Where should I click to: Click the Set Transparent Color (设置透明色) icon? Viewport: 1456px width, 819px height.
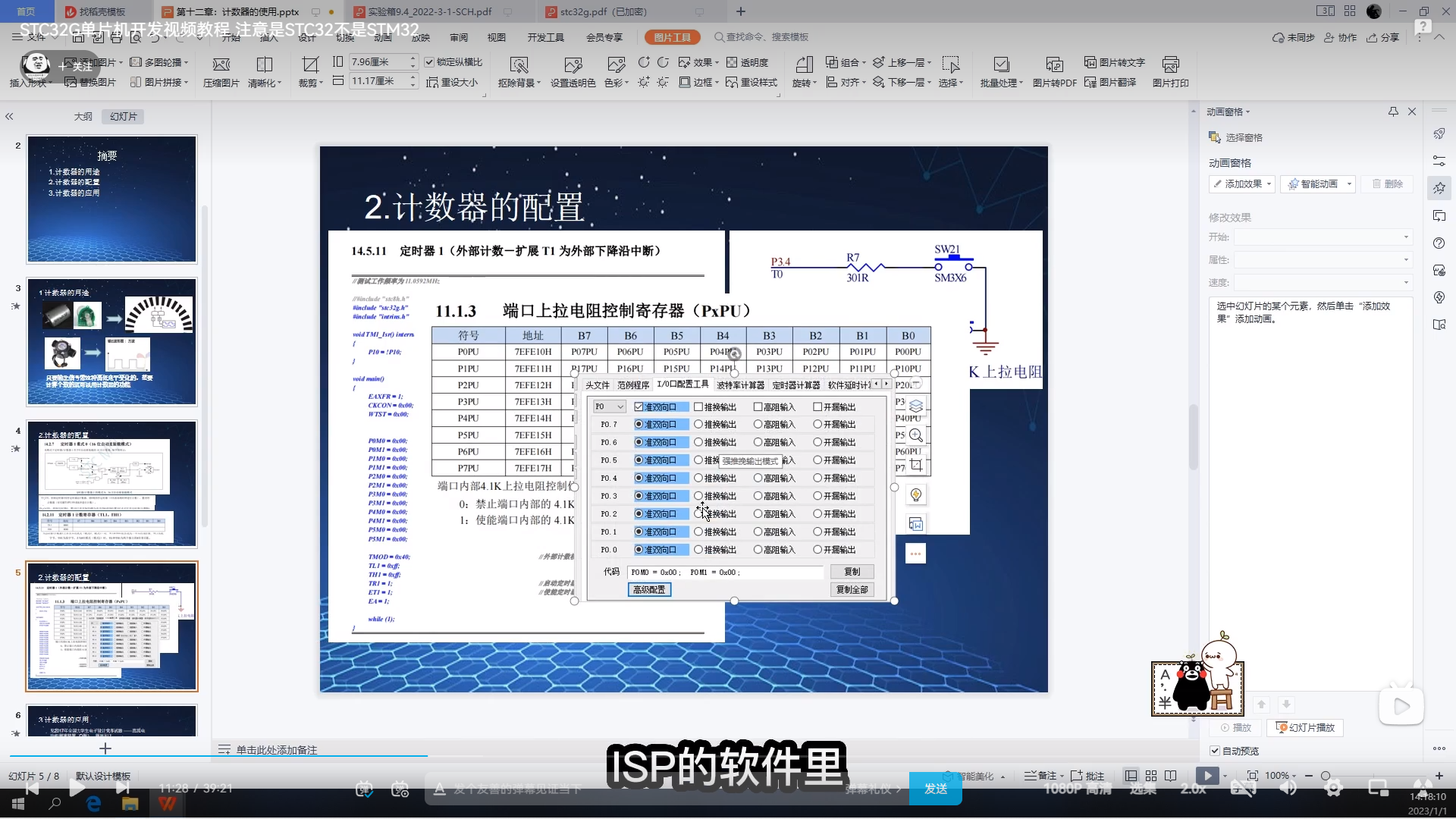(x=573, y=64)
